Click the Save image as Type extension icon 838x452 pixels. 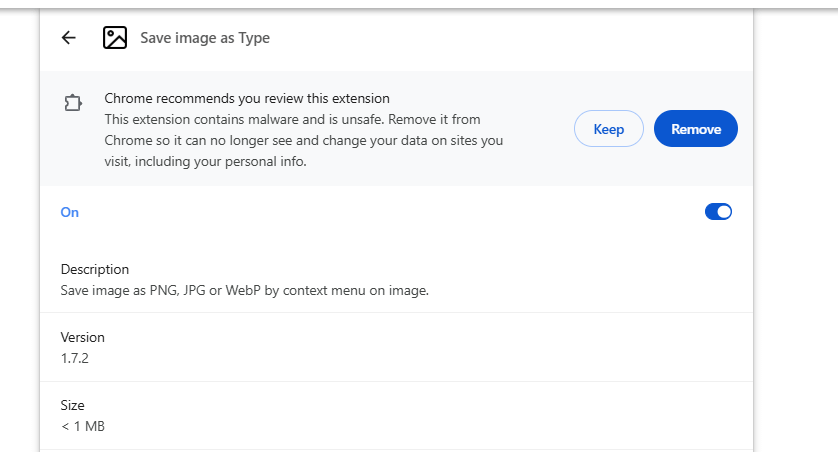tap(115, 38)
